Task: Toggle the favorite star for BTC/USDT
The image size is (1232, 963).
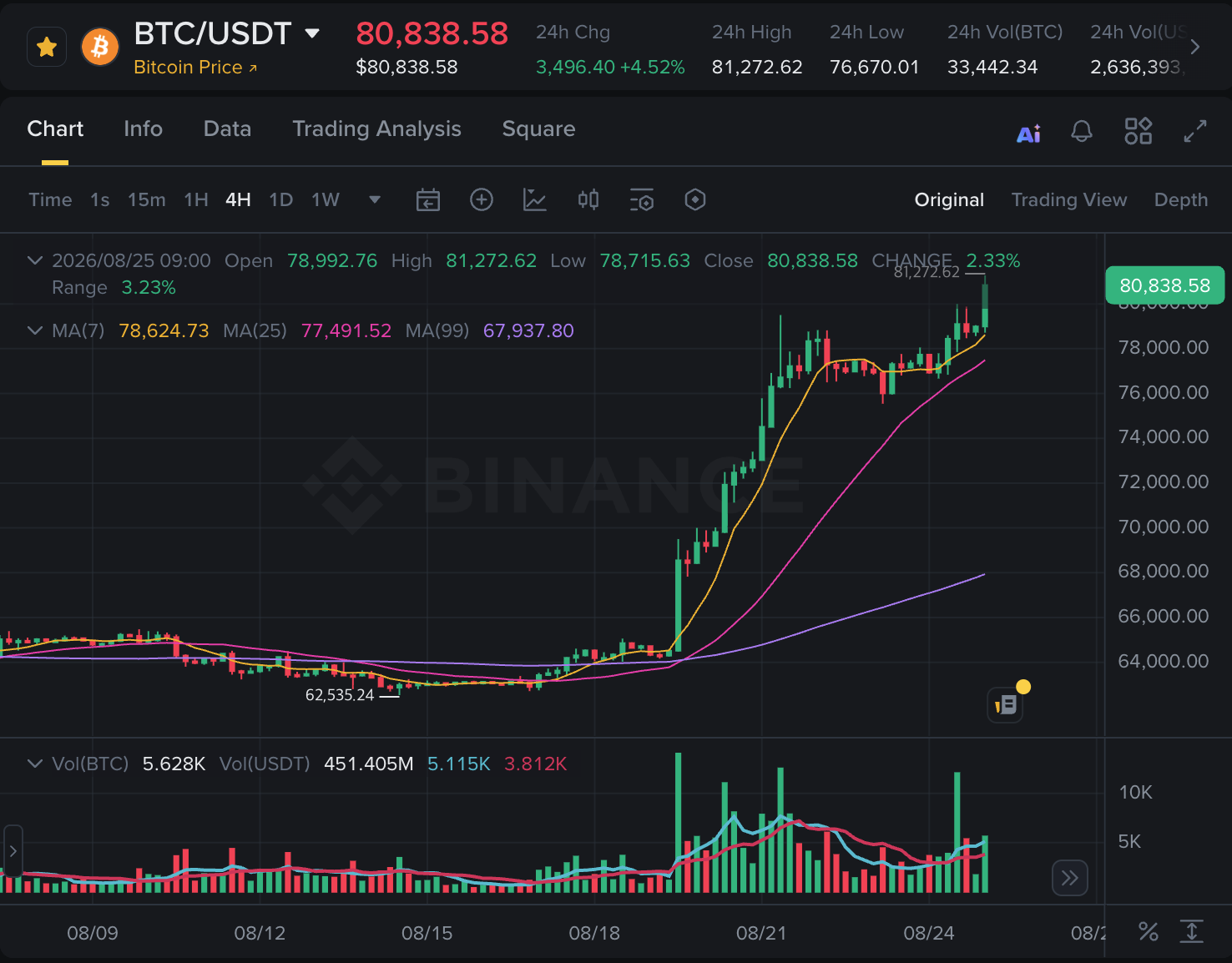Action: 47,47
